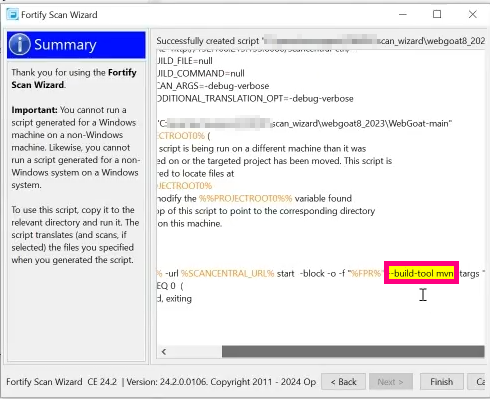Click the %SCANCENTRAL_URL% variable in script
The width and height of the screenshot is (490, 399).
click(227, 274)
